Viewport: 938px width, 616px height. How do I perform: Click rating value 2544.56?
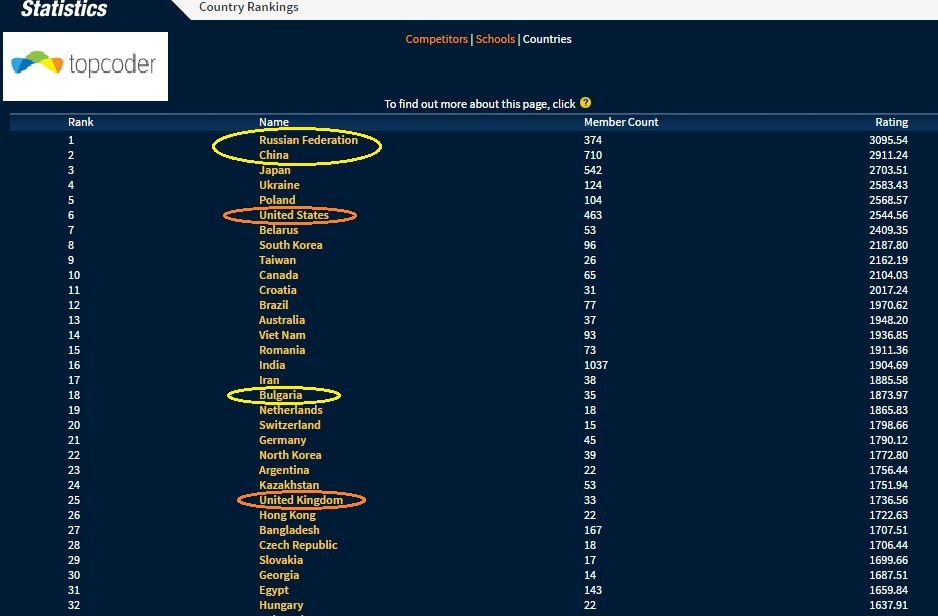888,215
